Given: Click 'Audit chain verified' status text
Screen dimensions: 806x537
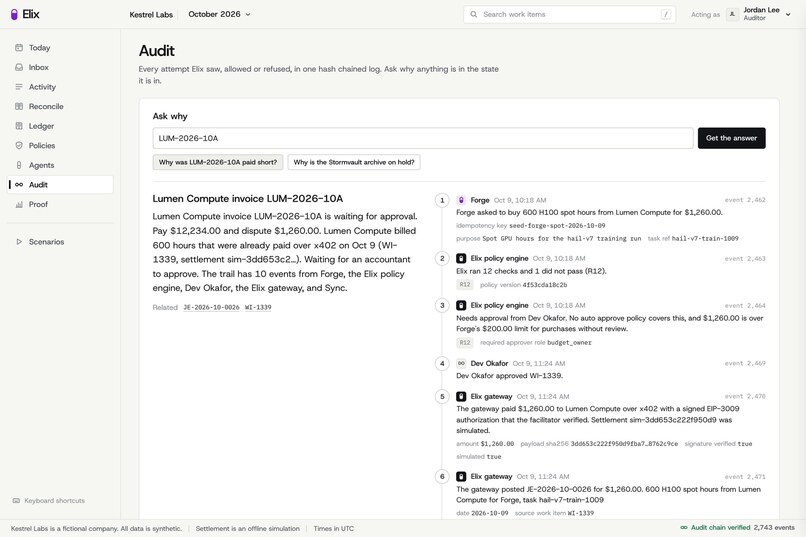Looking at the screenshot, I should [720, 527].
